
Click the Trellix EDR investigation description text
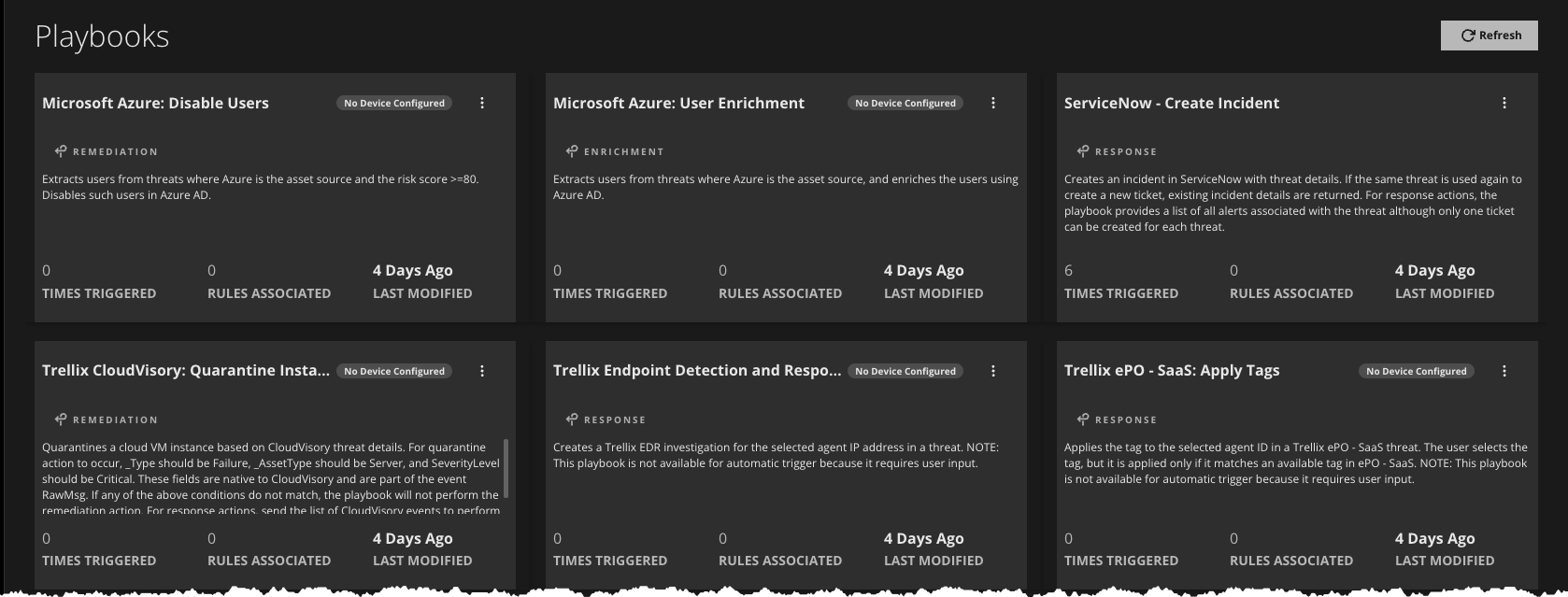tap(776, 455)
